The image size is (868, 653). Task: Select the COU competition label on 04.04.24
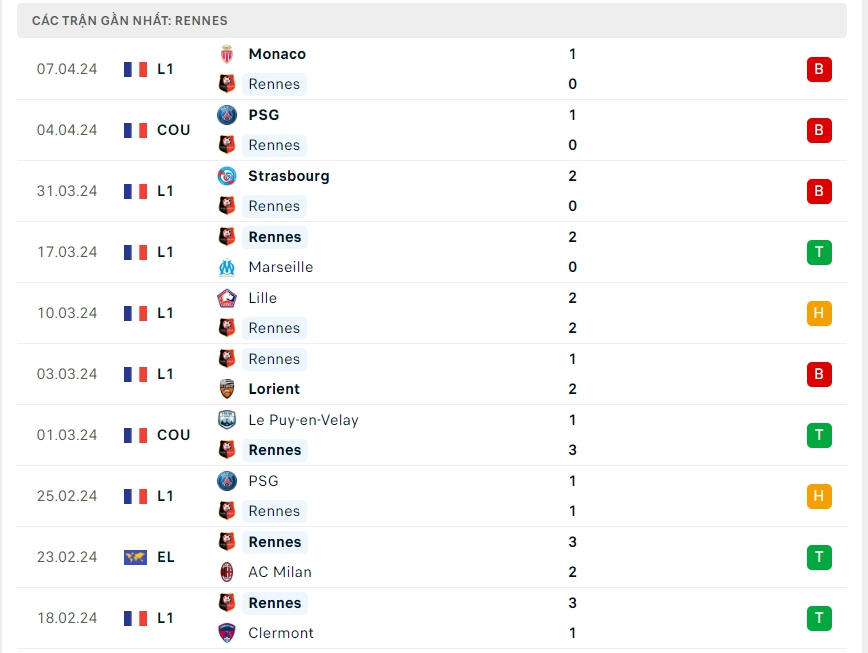click(173, 130)
